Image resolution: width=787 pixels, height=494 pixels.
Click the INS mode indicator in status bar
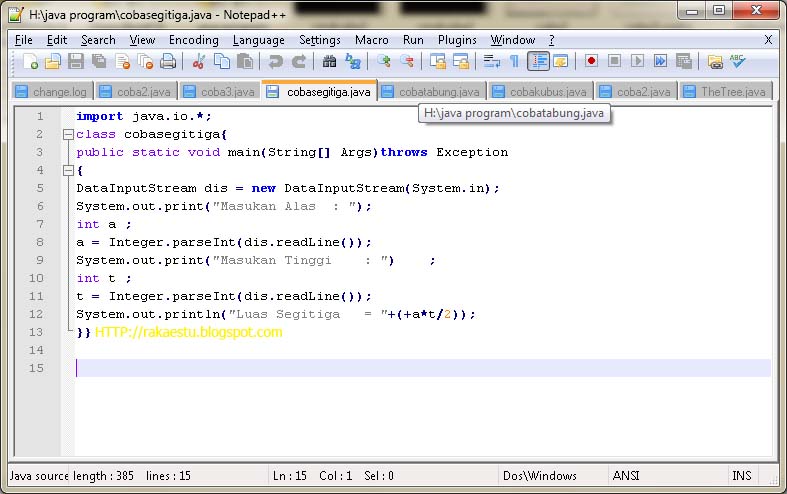tap(742, 475)
